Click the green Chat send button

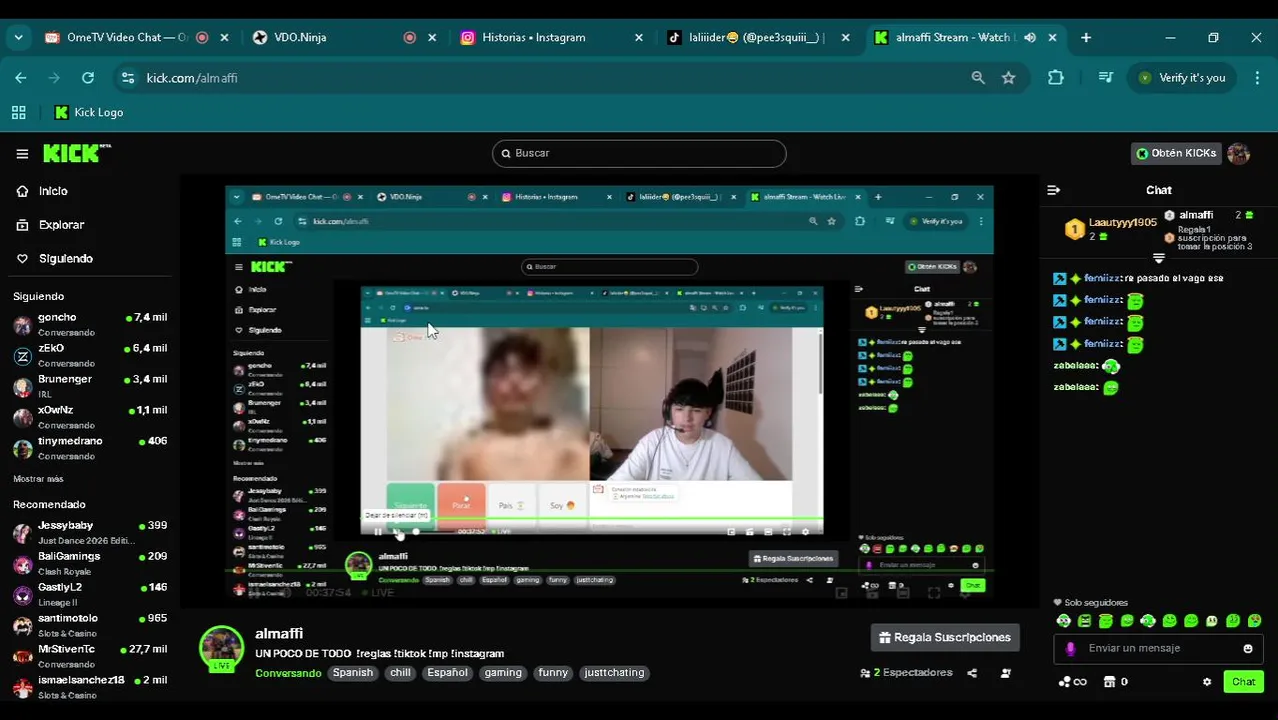coord(1243,682)
